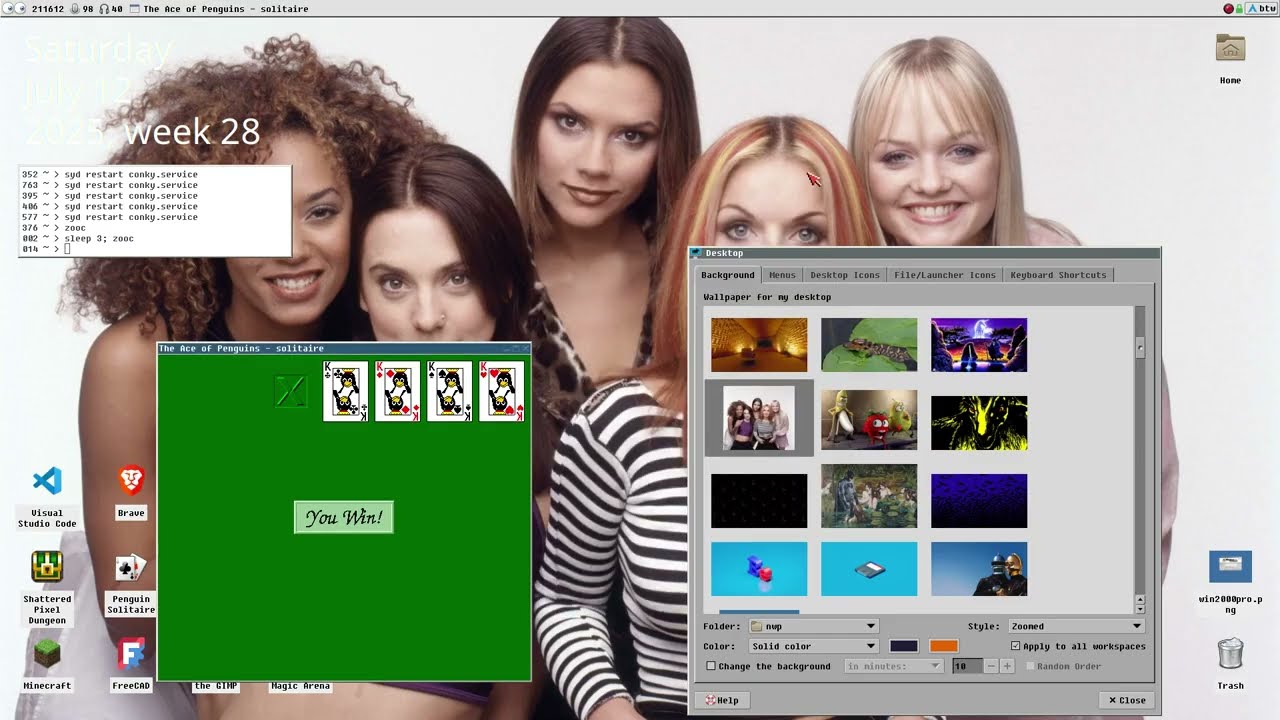Viewport: 1280px width, 720px height.
Task: Switch to the Keyboard Shortcuts tab
Action: [1058, 275]
